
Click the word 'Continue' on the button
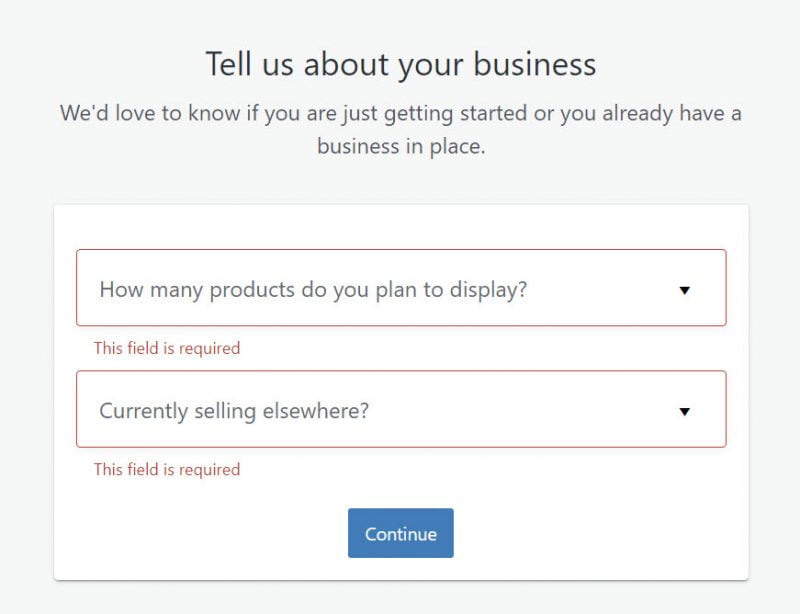(x=400, y=534)
